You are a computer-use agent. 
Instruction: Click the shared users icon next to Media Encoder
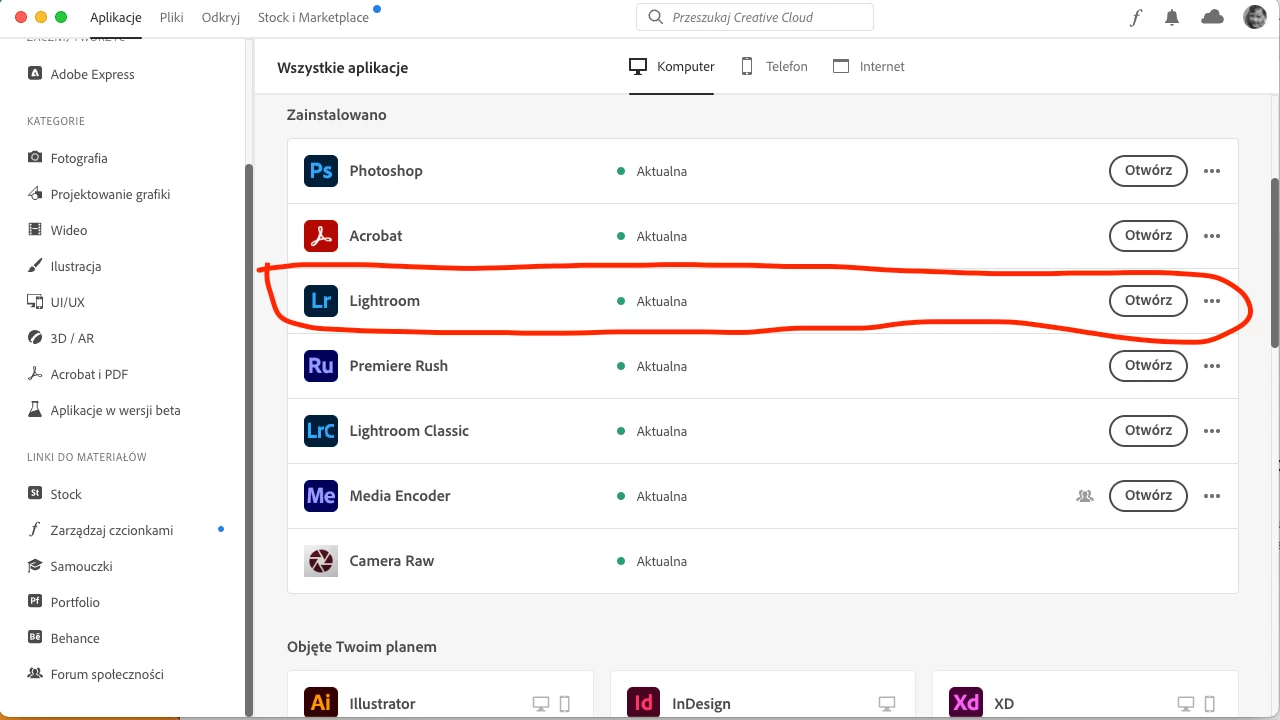click(1085, 495)
